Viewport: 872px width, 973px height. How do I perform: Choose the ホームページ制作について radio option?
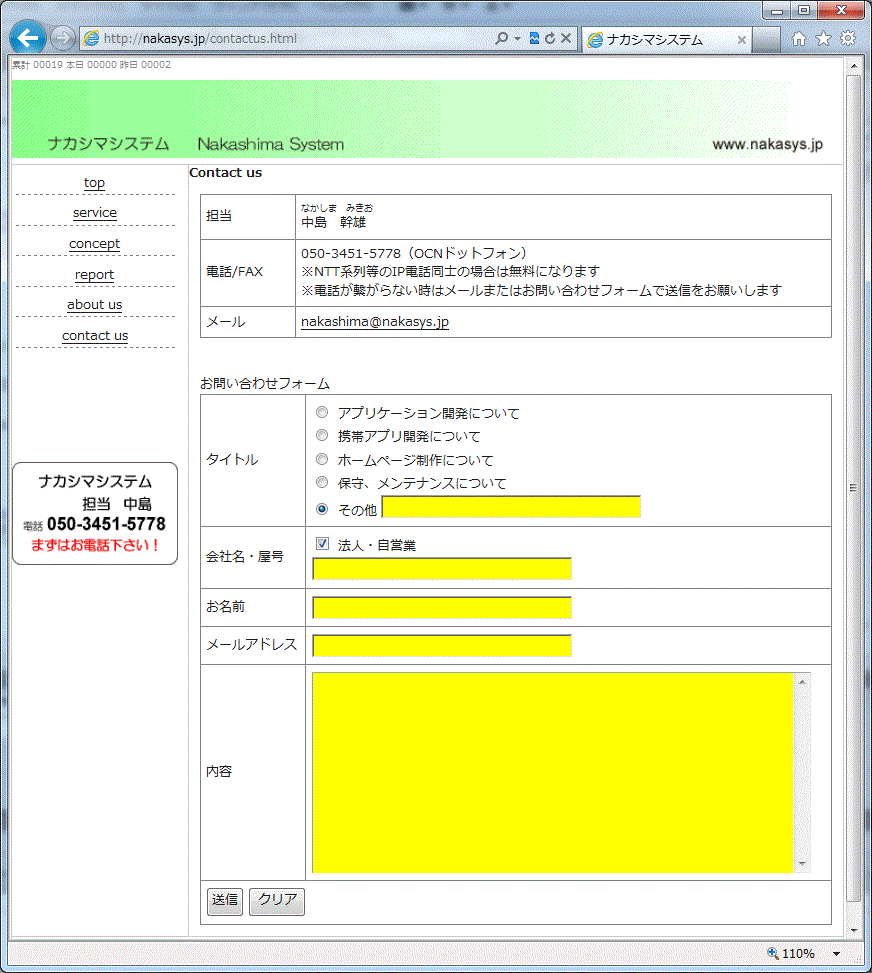[322, 460]
